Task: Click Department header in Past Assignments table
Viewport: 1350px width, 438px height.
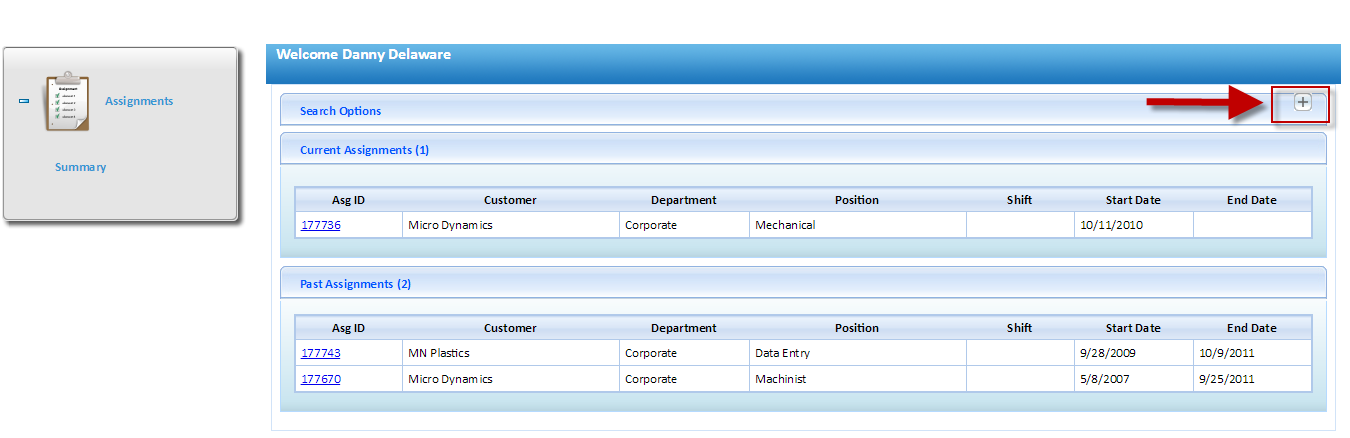Action: [x=683, y=328]
